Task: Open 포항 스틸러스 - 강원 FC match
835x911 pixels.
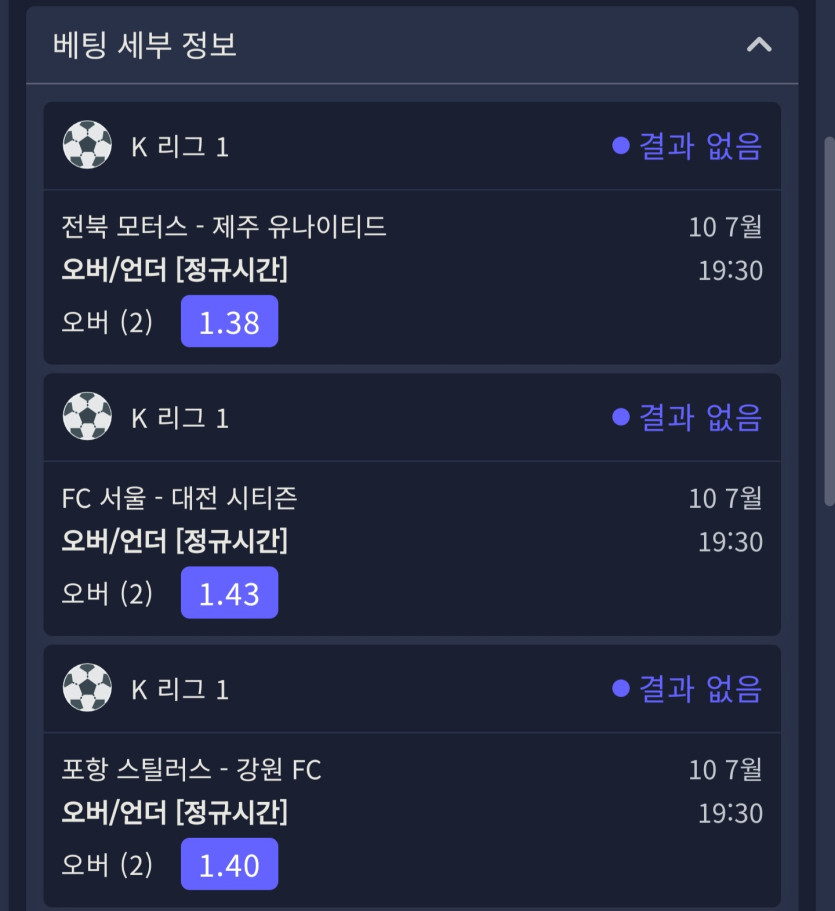Action: [x=191, y=769]
